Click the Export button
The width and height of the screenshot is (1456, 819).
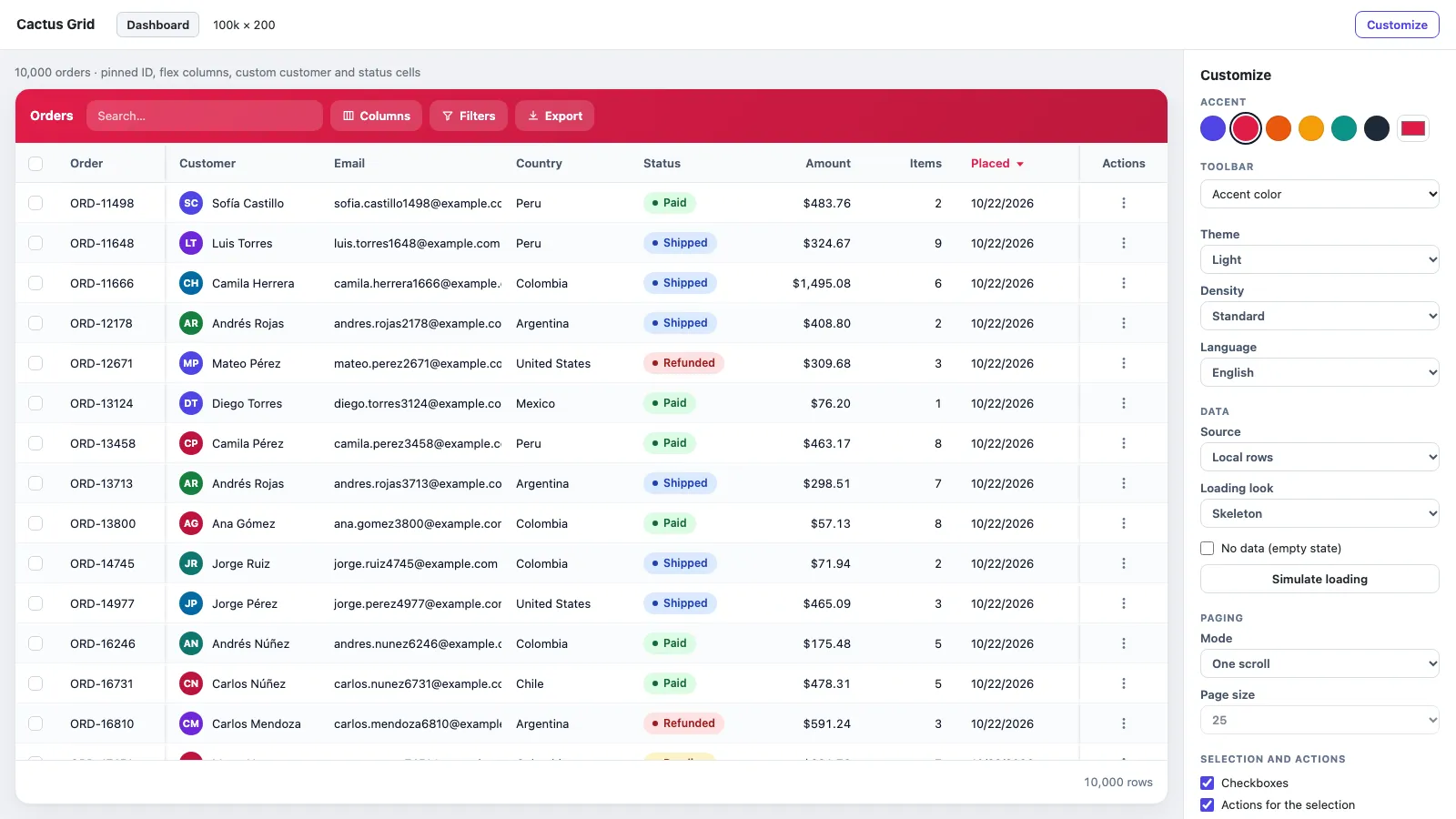[x=554, y=116]
